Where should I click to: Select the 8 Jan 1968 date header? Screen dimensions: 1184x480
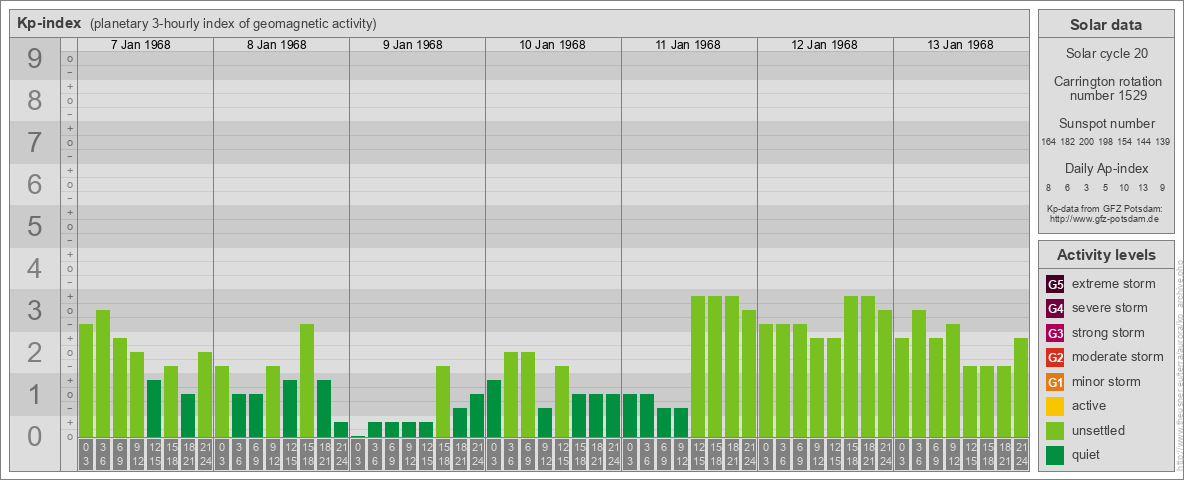click(x=276, y=45)
